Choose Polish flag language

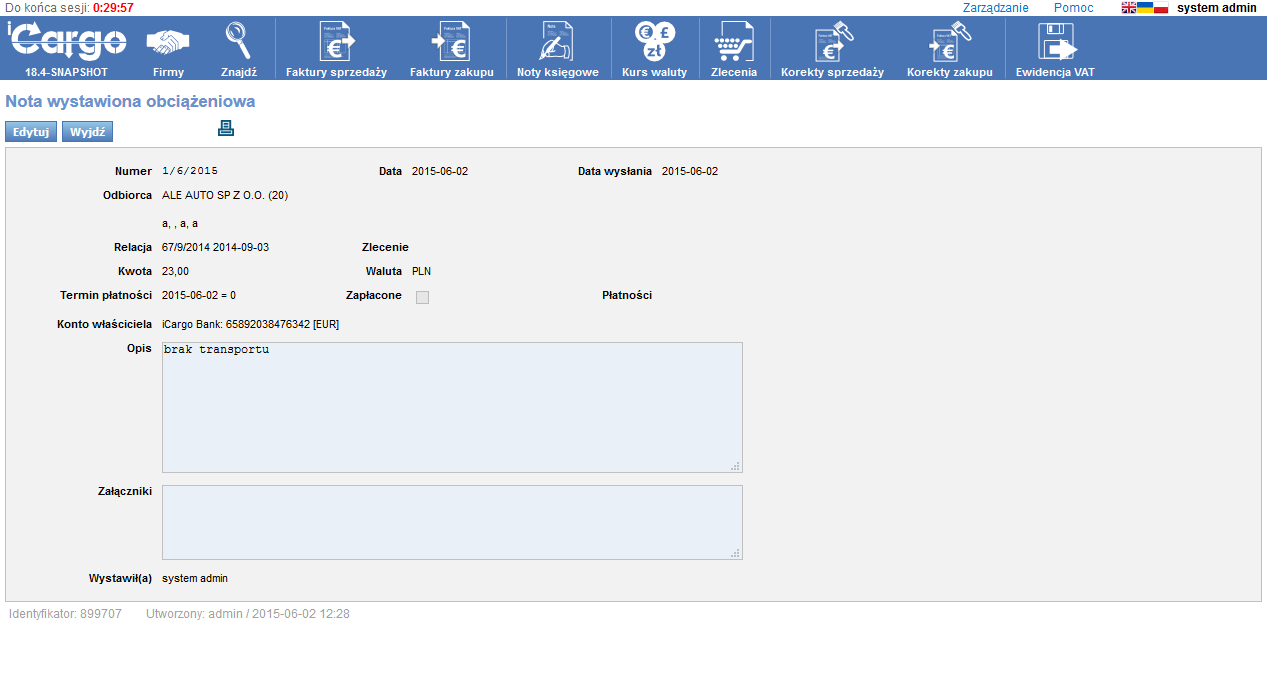click(x=1161, y=8)
